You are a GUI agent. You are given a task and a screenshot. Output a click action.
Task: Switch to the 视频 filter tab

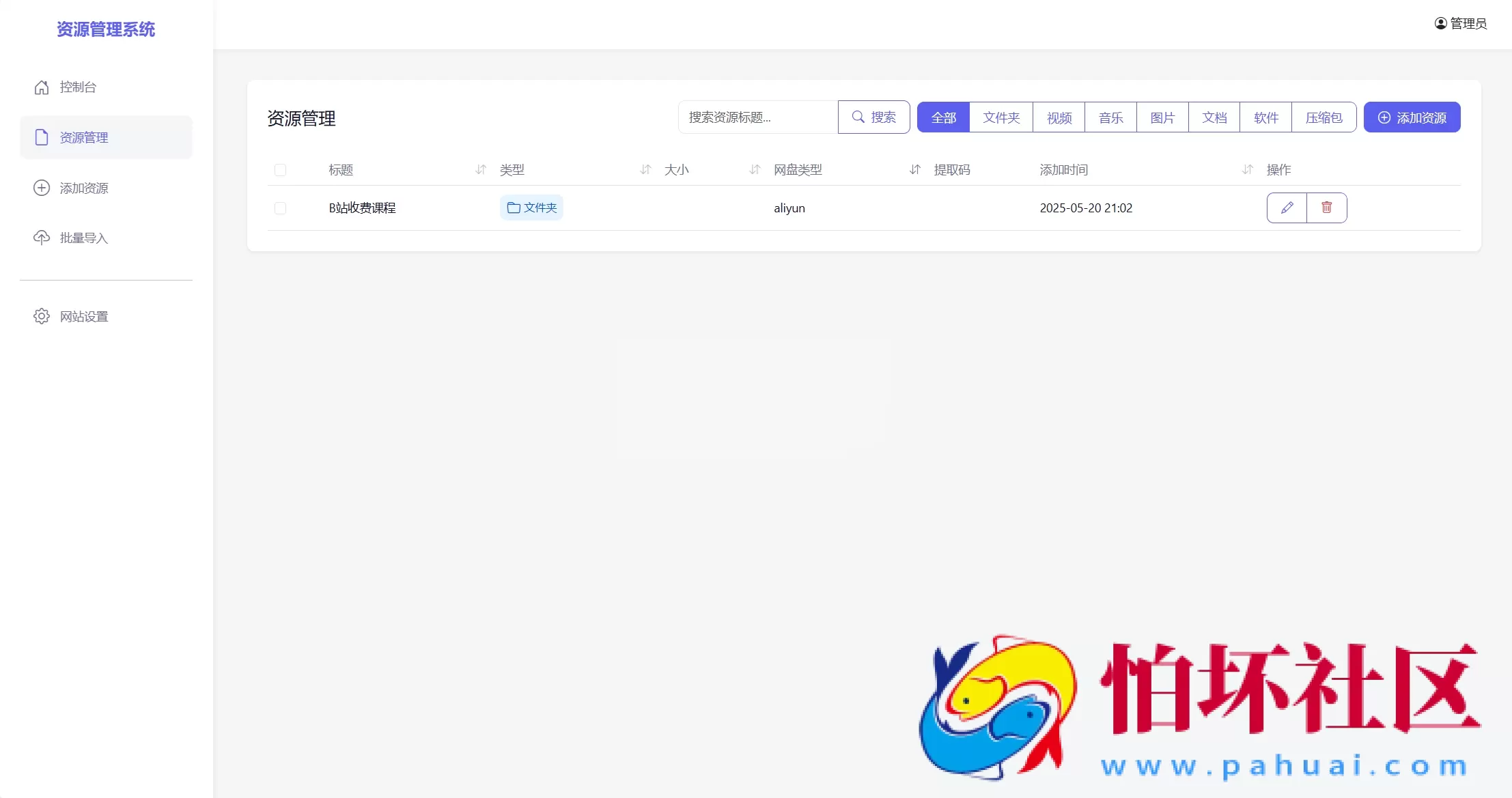click(x=1059, y=117)
